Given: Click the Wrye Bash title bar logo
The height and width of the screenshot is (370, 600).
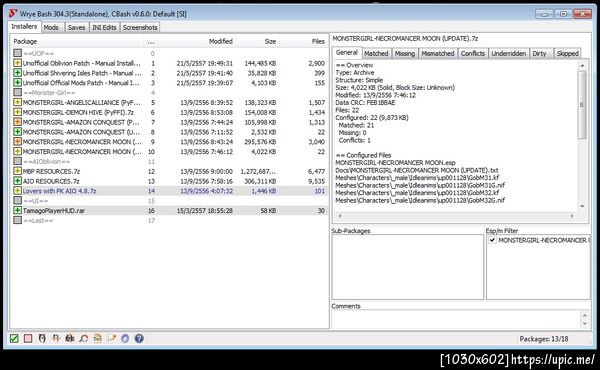Looking at the screenshot, I should click(x=13, y=14).
